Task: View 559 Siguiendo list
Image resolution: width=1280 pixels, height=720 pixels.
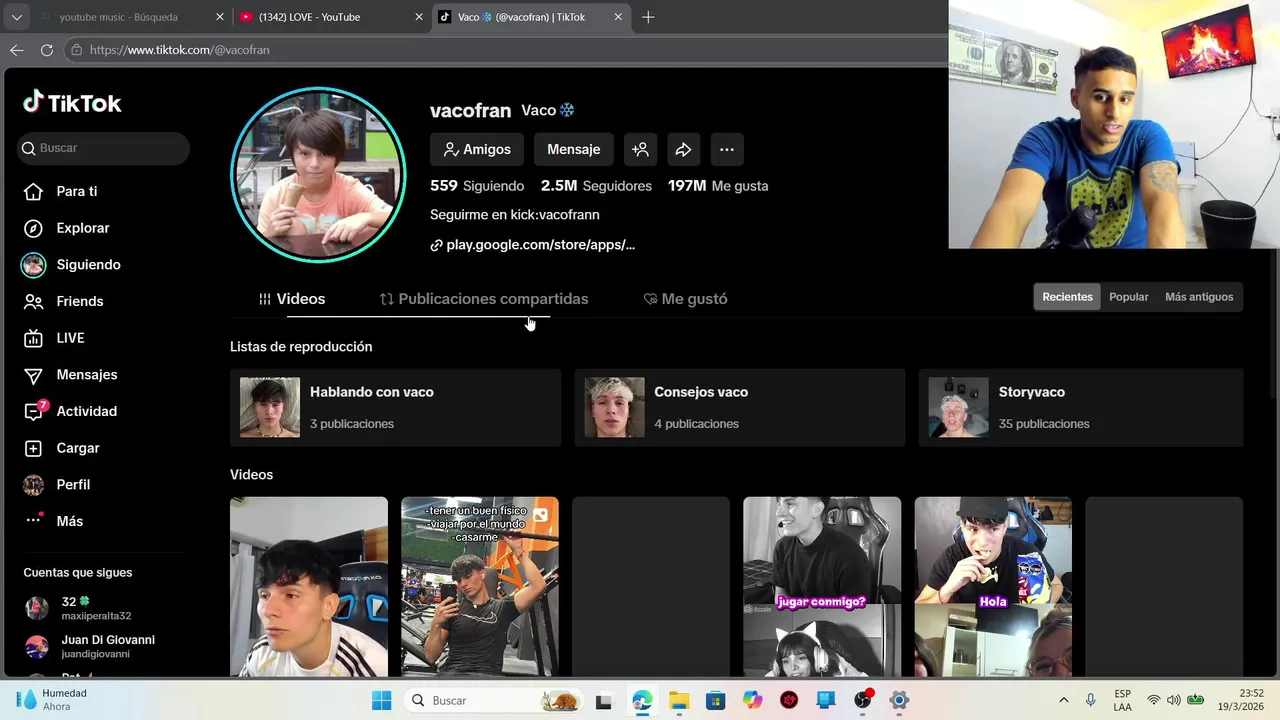Action: click(x=477, y=186)
